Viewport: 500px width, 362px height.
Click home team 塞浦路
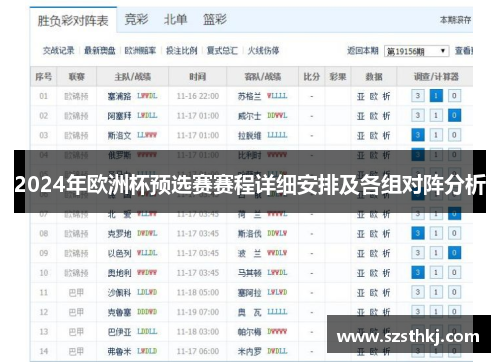(119, 96)
